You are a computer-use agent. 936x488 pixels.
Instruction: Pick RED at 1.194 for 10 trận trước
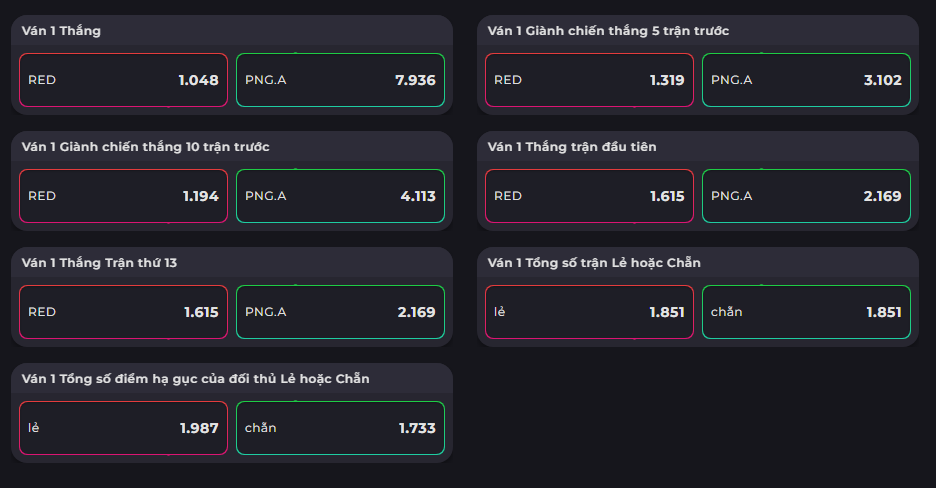124,196
